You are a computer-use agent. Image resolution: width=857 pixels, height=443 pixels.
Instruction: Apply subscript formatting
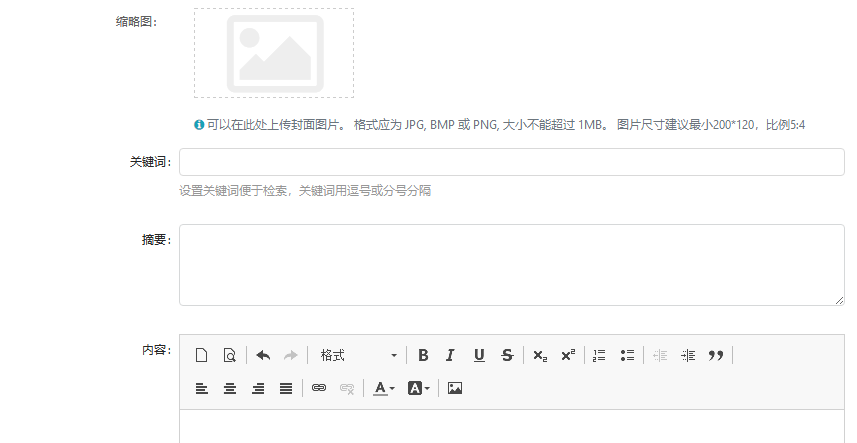click(540, 355)
